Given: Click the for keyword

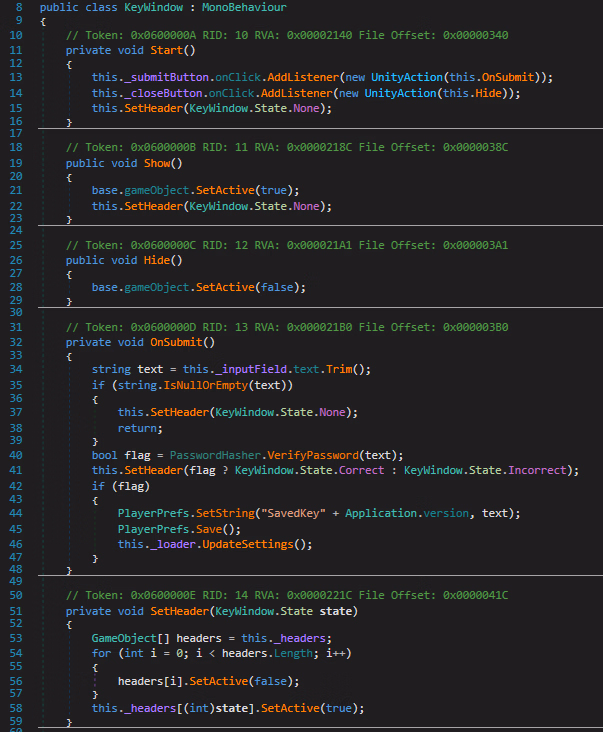Looking at the screenshot, I should coord(101,653).
